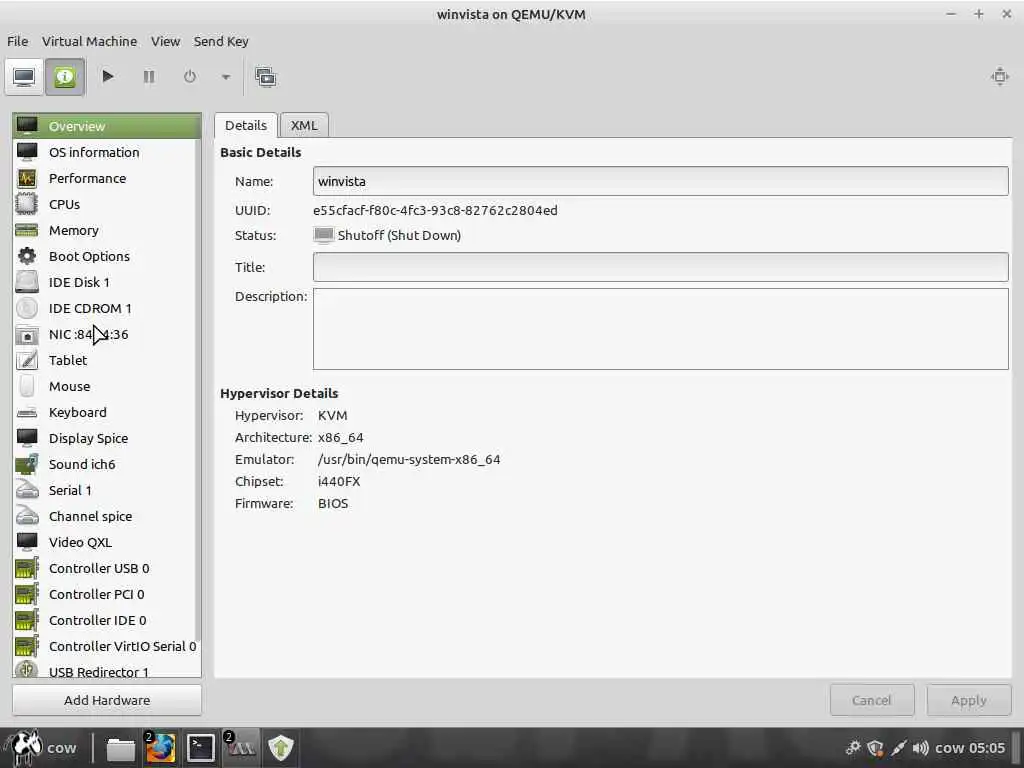Viewport: 1024px width, 768px height.
Task: Open the file manager from taskbar
Action: click(x=120, y=748)
